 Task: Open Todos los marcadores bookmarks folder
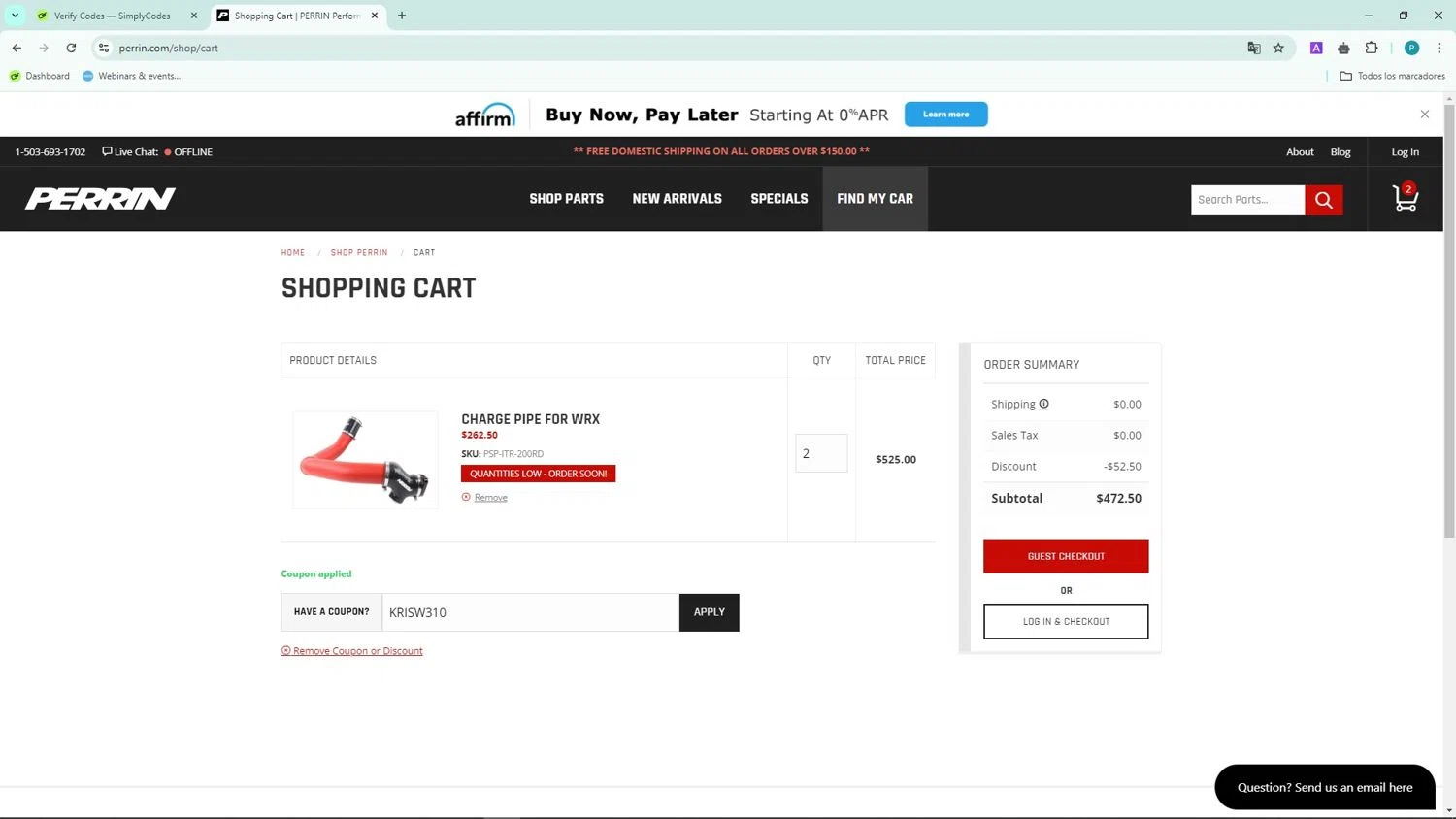1392,76
